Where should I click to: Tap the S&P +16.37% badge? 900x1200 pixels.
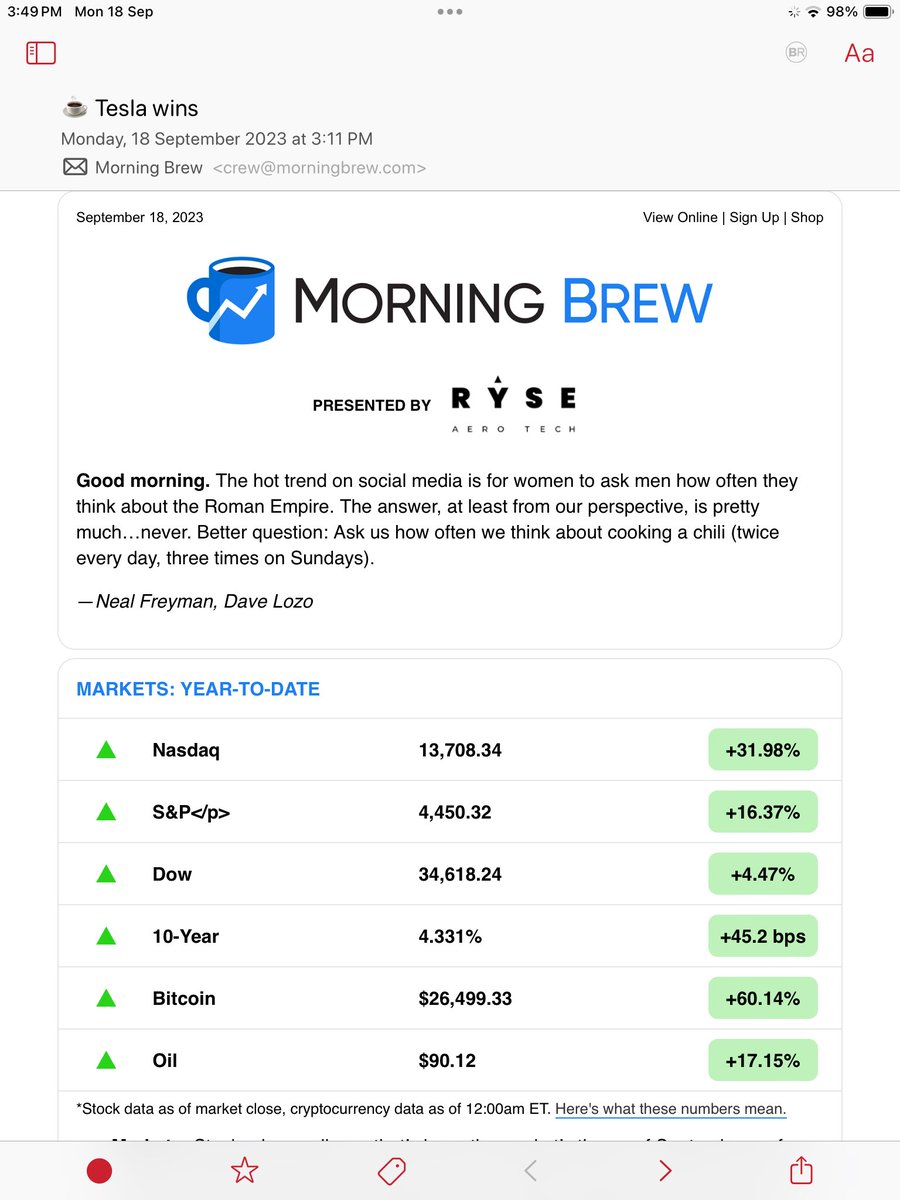point(763,812)
